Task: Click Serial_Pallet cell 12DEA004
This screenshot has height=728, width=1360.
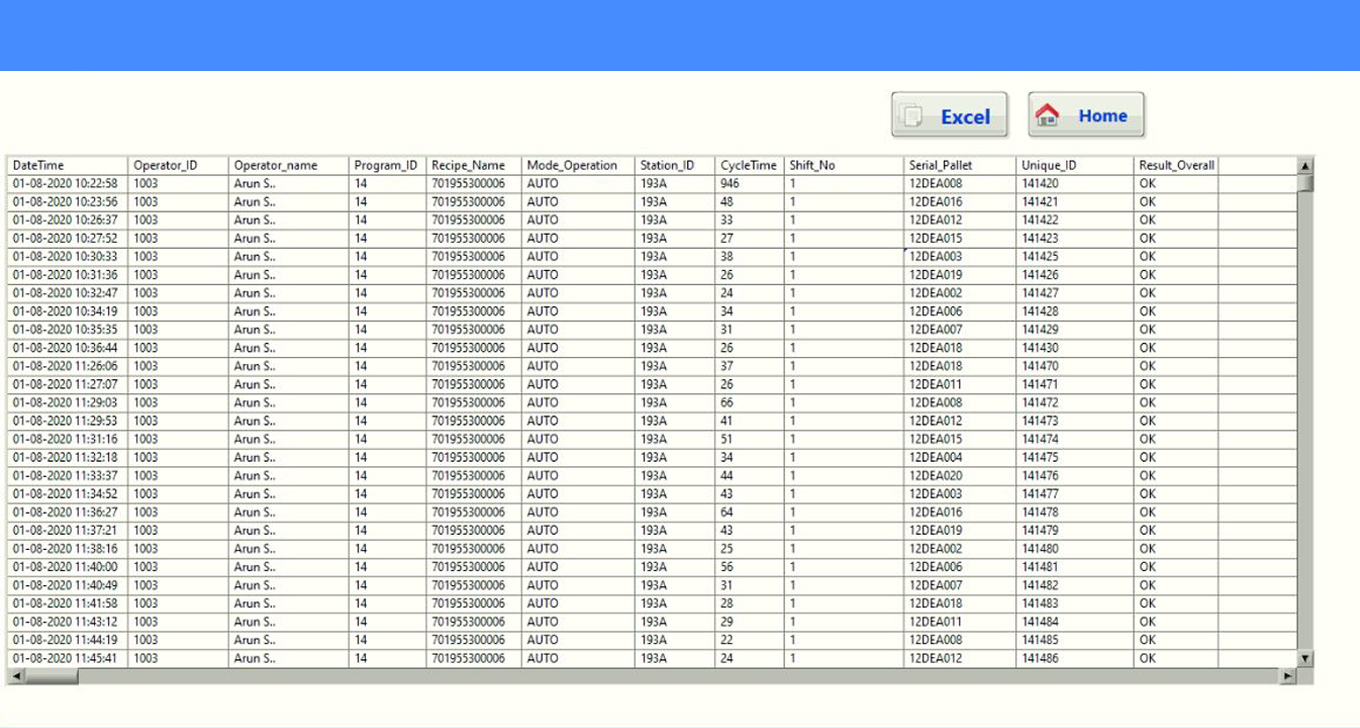Action: [x=960, y=457]
